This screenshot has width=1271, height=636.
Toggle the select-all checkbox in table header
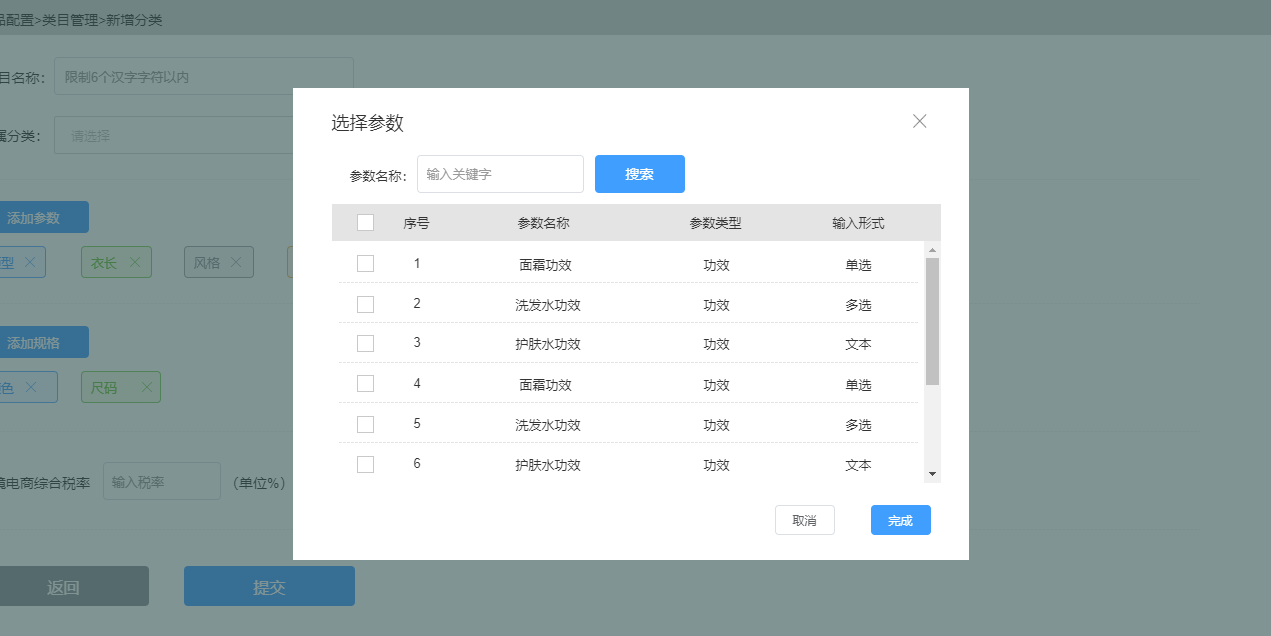(365, 222)
